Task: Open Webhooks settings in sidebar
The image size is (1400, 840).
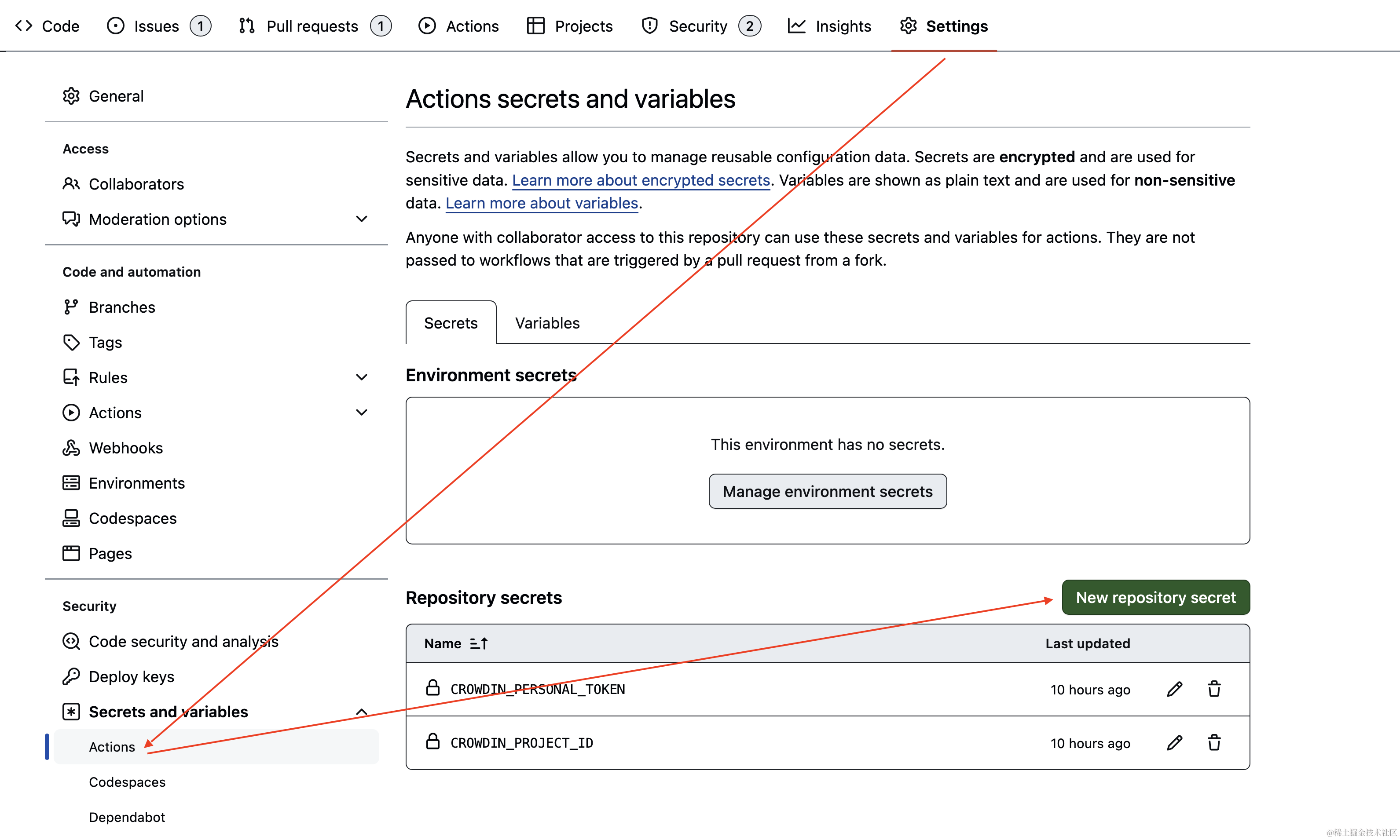Action: coord(126,448)
